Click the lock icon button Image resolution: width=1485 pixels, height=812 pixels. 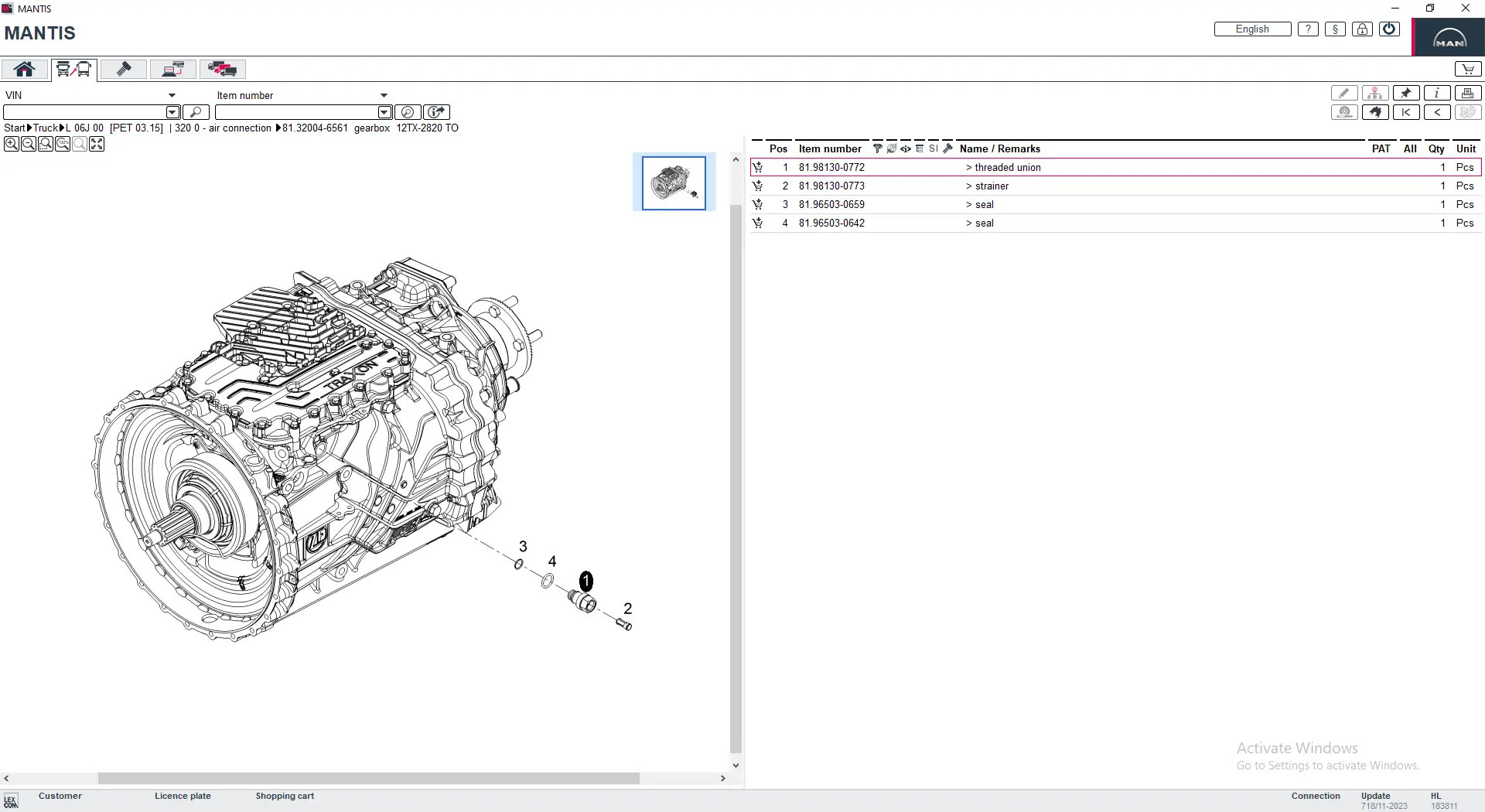click(1362, 29)
